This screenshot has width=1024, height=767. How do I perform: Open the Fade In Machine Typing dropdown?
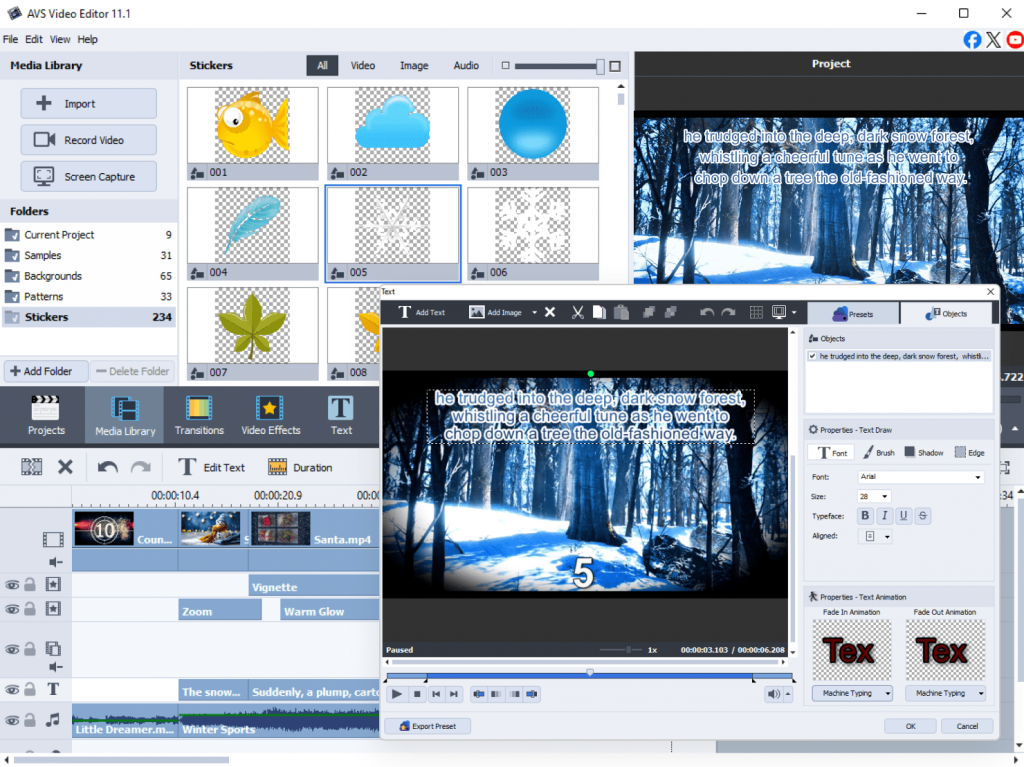point(850,693)
